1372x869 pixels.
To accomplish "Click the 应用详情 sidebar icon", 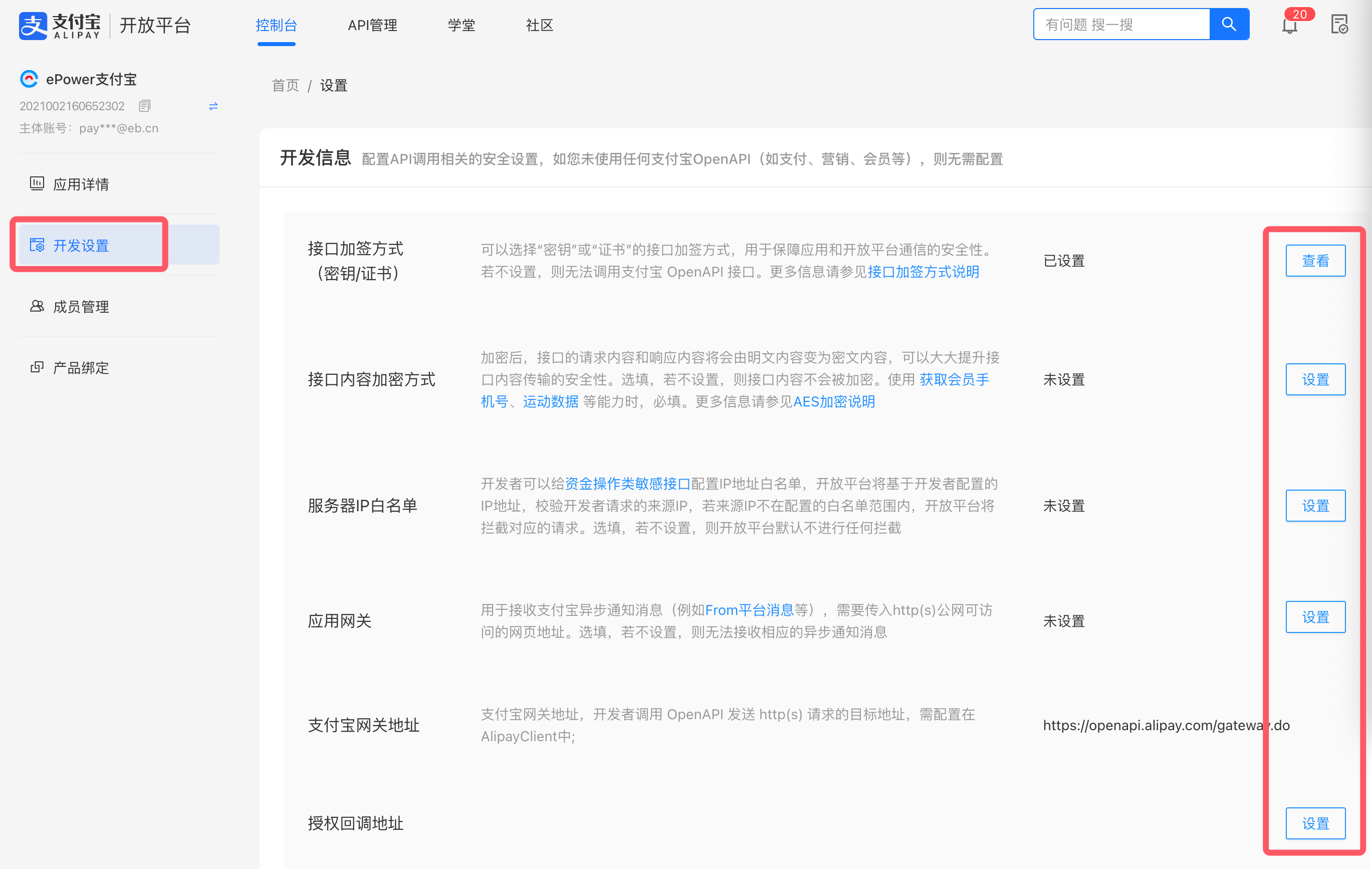I will point(37,183).
